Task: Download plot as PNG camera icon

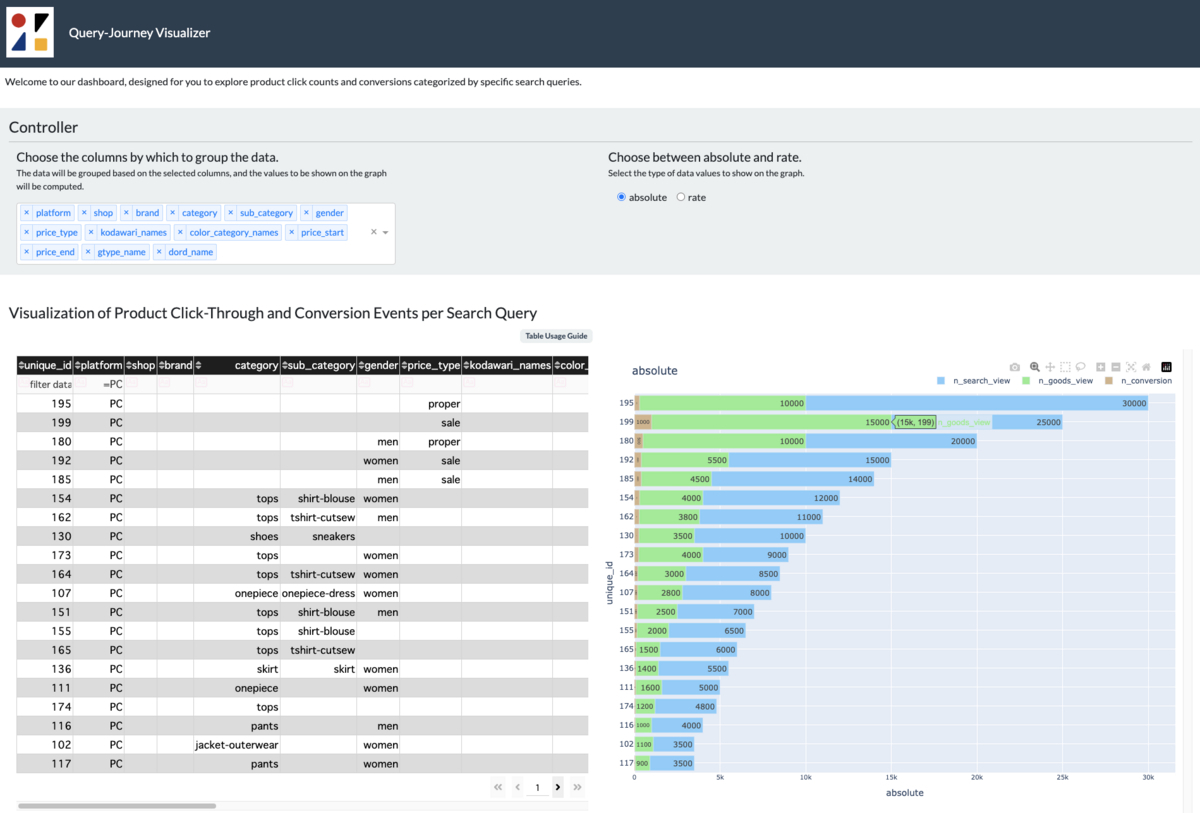Action: (x=1015, y=367)
